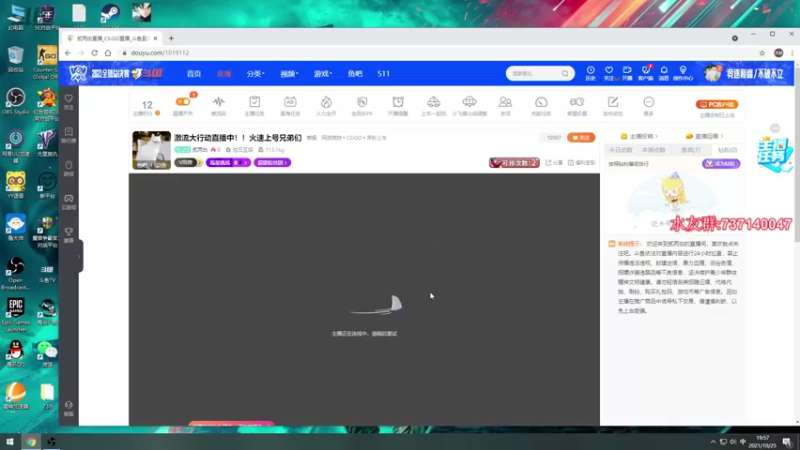The width and height of the screenshot is (800, 450).
Task: Open the shield PK icon
Action: coord(362,102)
